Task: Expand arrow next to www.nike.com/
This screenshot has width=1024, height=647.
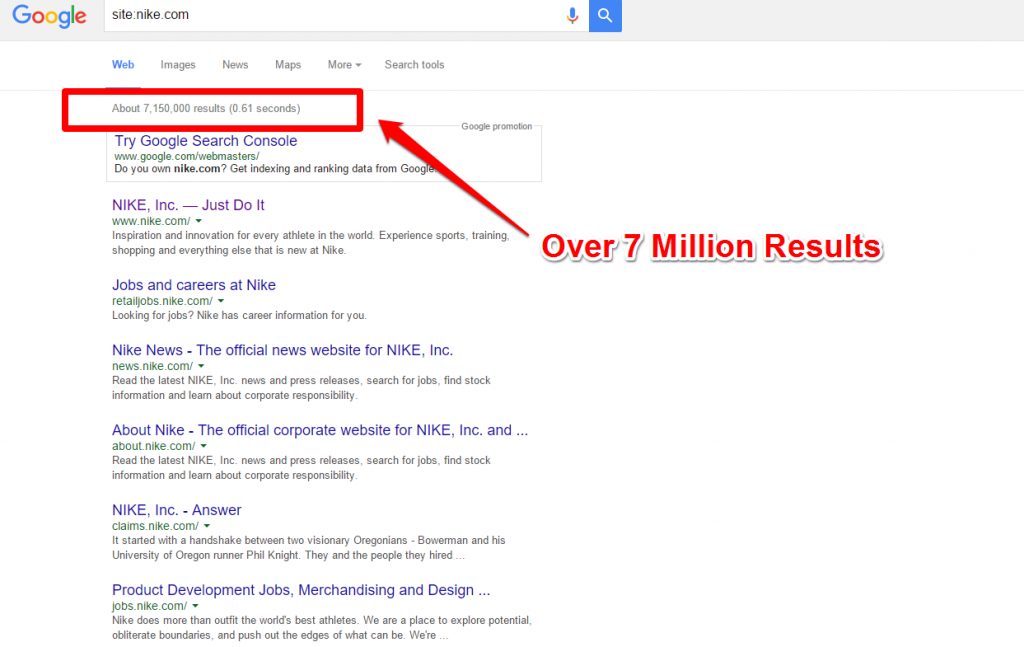Action: [x=199, y=221]
